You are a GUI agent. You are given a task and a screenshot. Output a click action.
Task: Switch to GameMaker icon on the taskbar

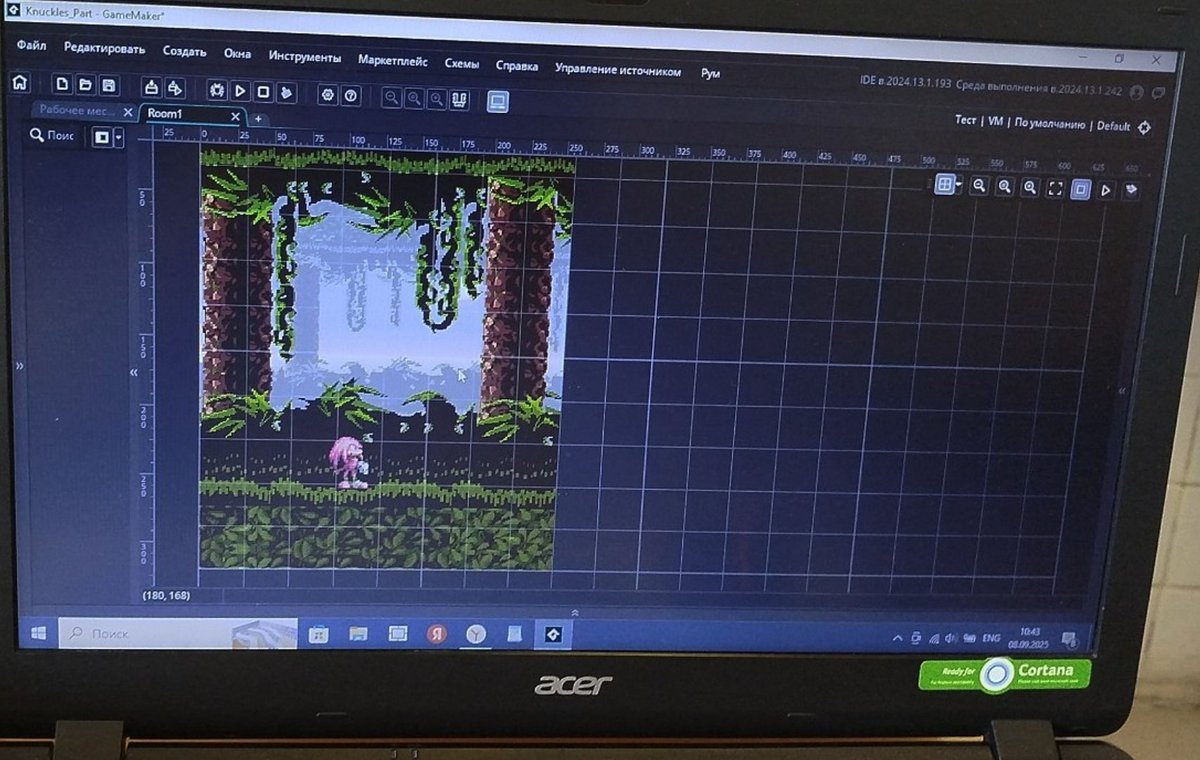[x=551, y=634]
